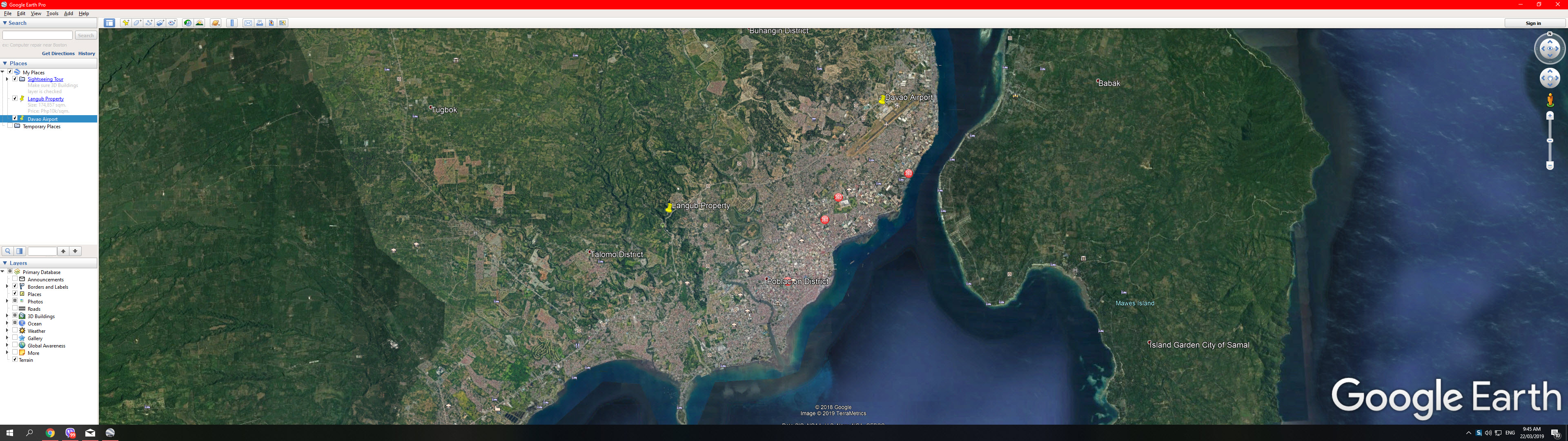Click the Move joystick hand control
Image resolution: width=1568 pixels, height=441 pixels.
tap(1550, 78)
